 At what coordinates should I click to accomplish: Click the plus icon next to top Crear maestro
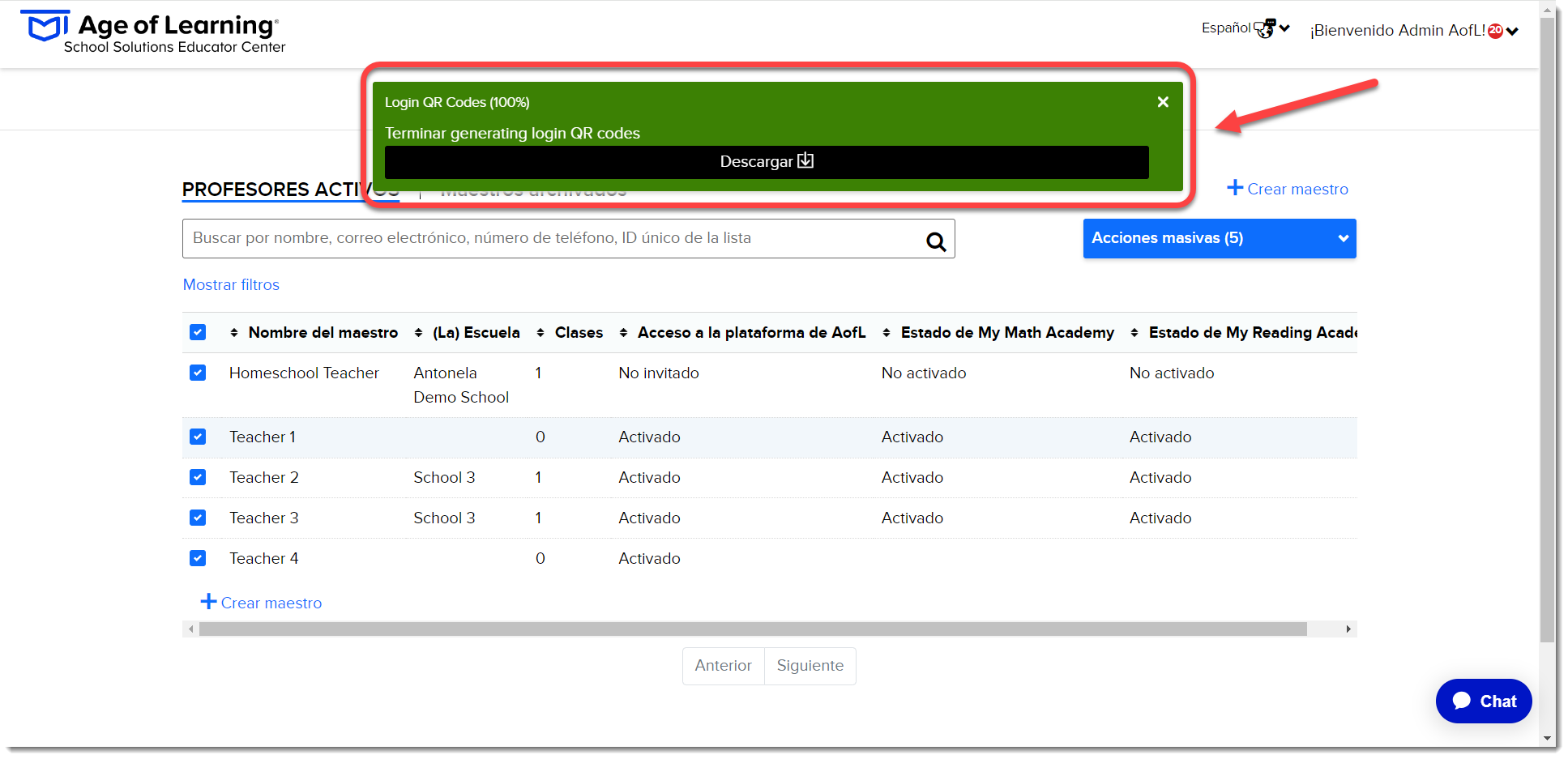[1235, 188]
